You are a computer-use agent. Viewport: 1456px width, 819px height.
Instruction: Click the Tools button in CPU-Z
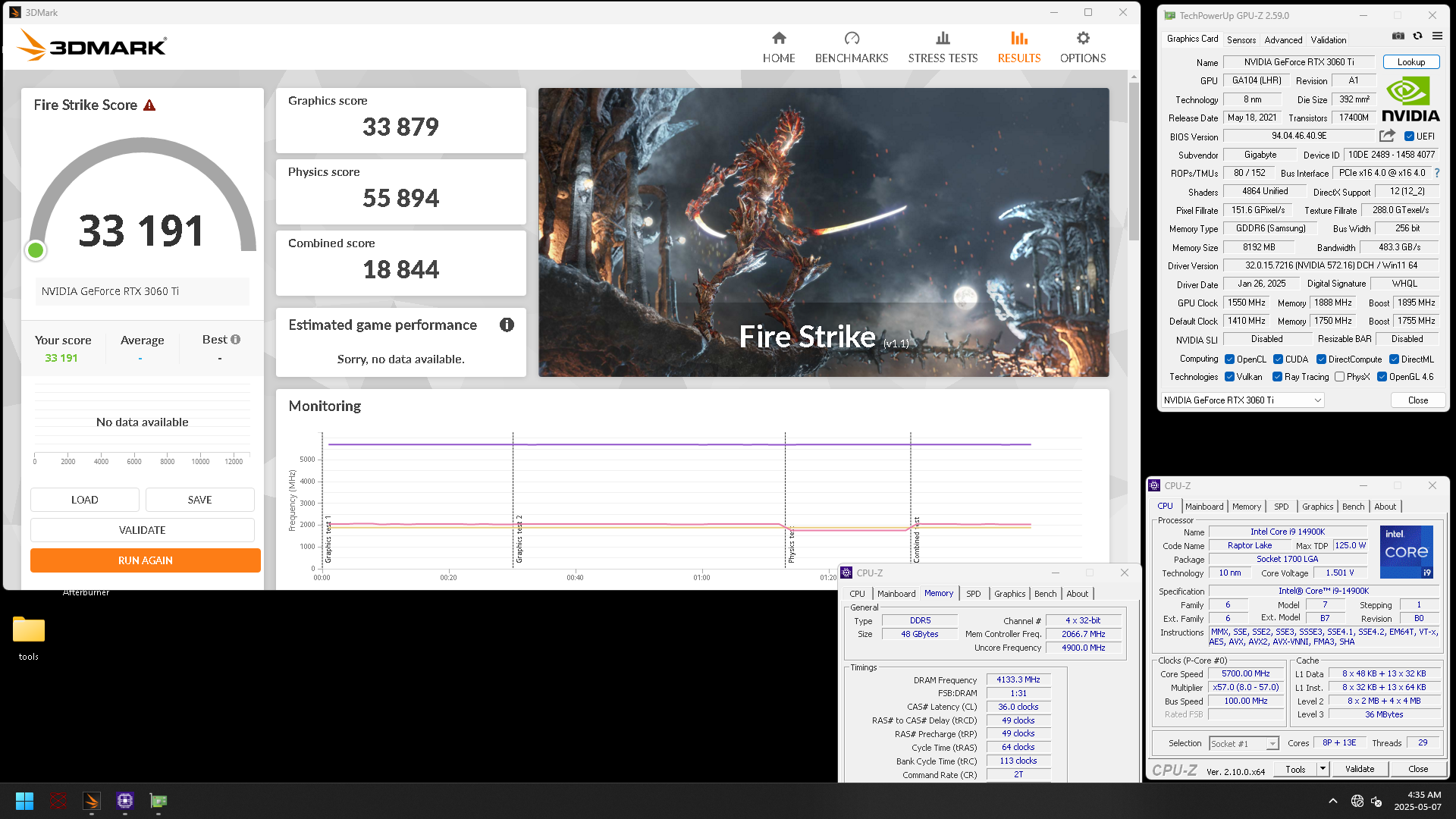[1296, 769]
